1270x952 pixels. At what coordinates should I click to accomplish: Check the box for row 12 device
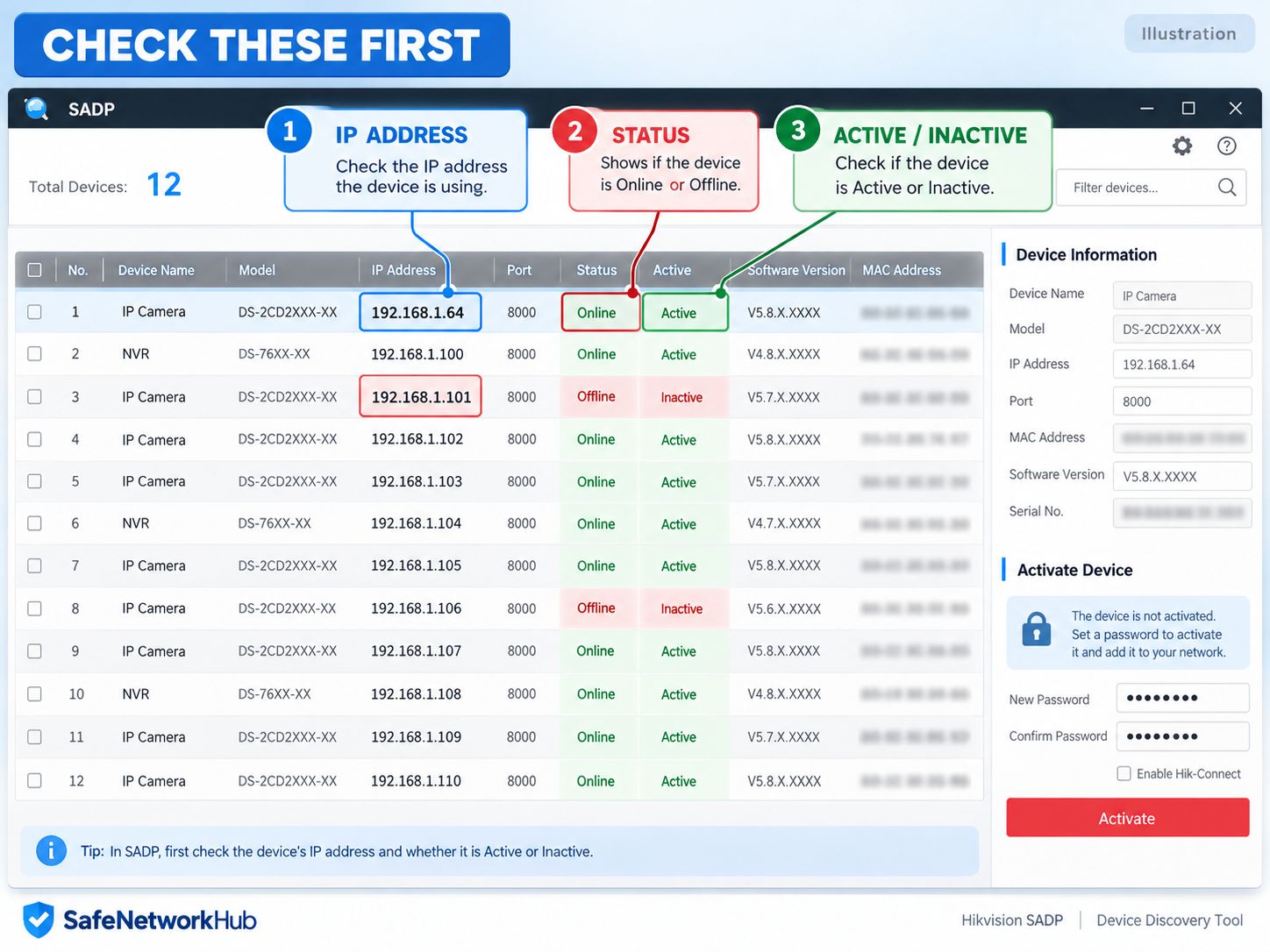point(34,780)
